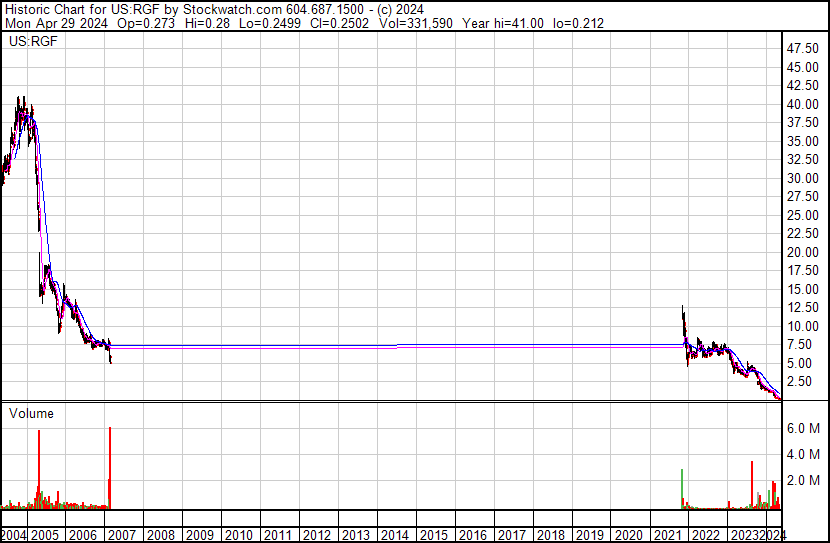
Task: Select the 2.0 M volume axis label
Action: tap(804, 480)
